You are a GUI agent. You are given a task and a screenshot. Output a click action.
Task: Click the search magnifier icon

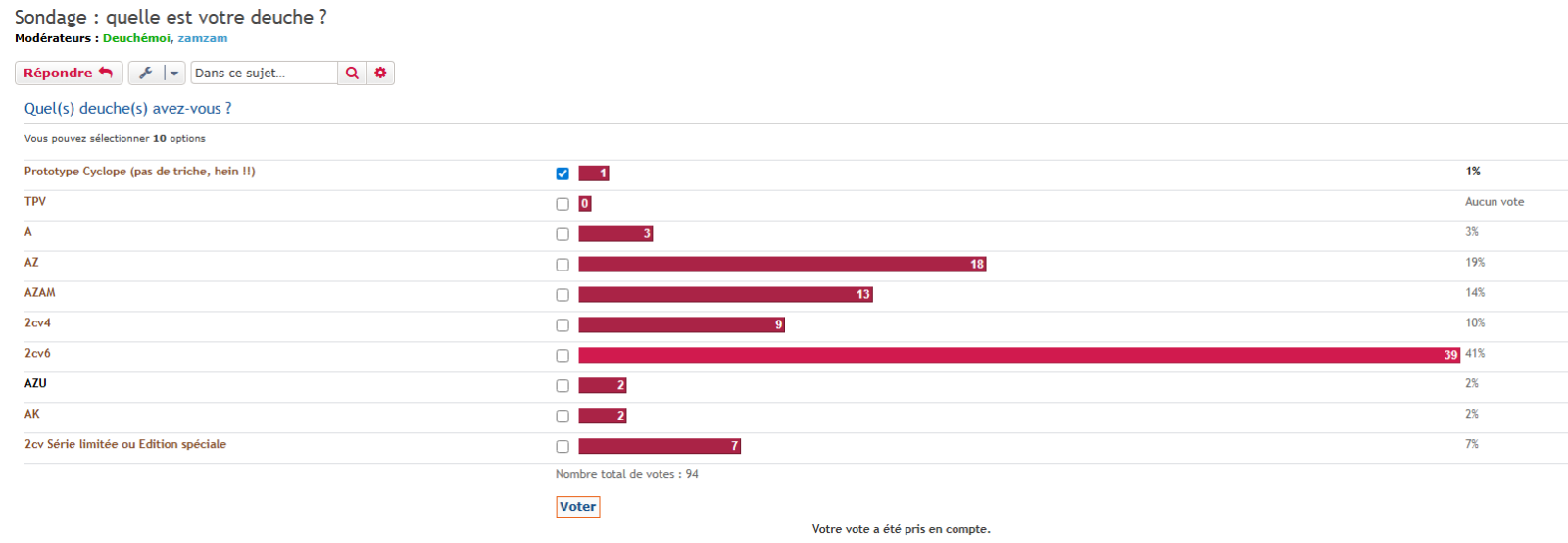352,74
